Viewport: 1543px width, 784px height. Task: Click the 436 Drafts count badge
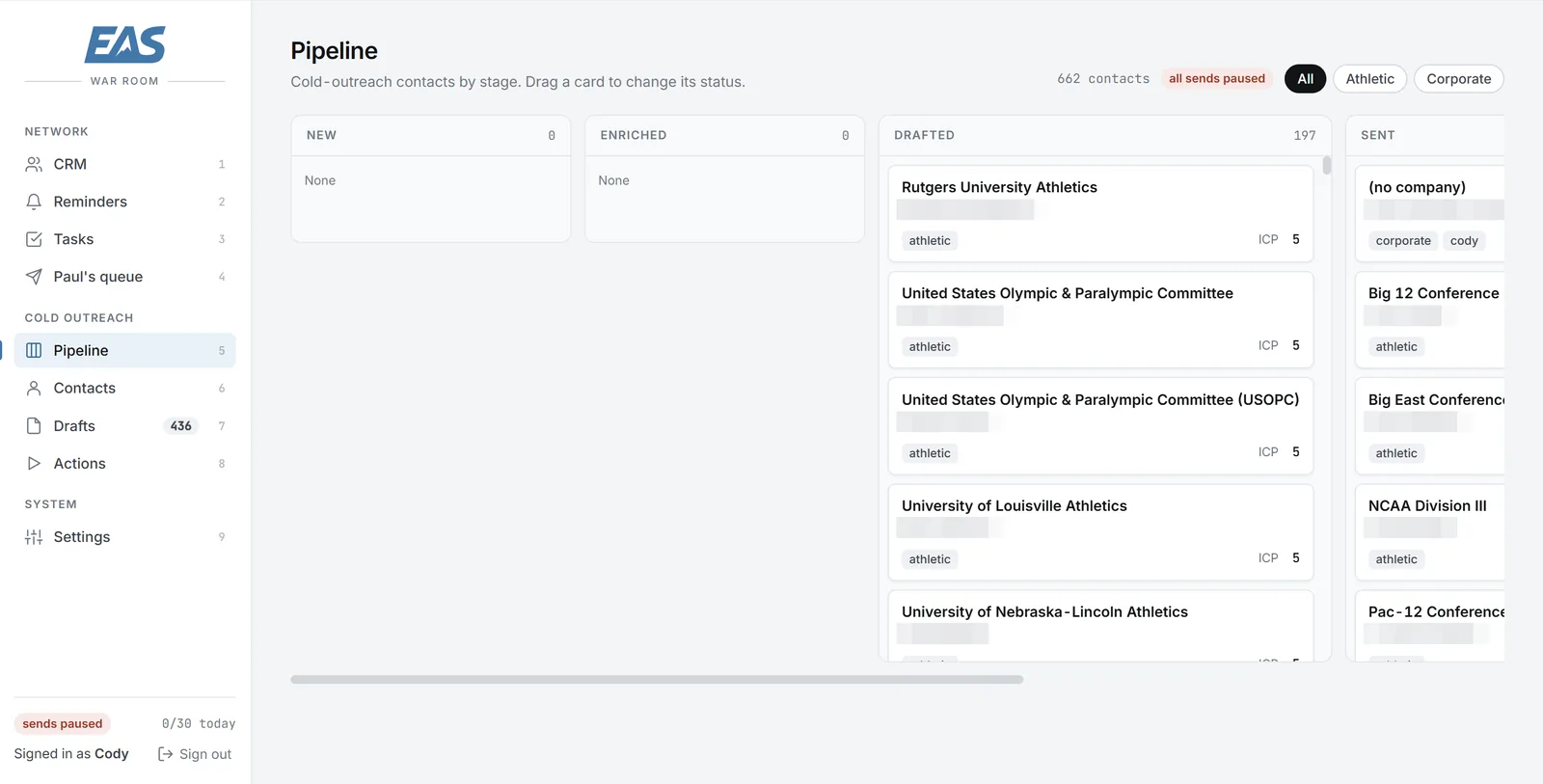[181, 426]
